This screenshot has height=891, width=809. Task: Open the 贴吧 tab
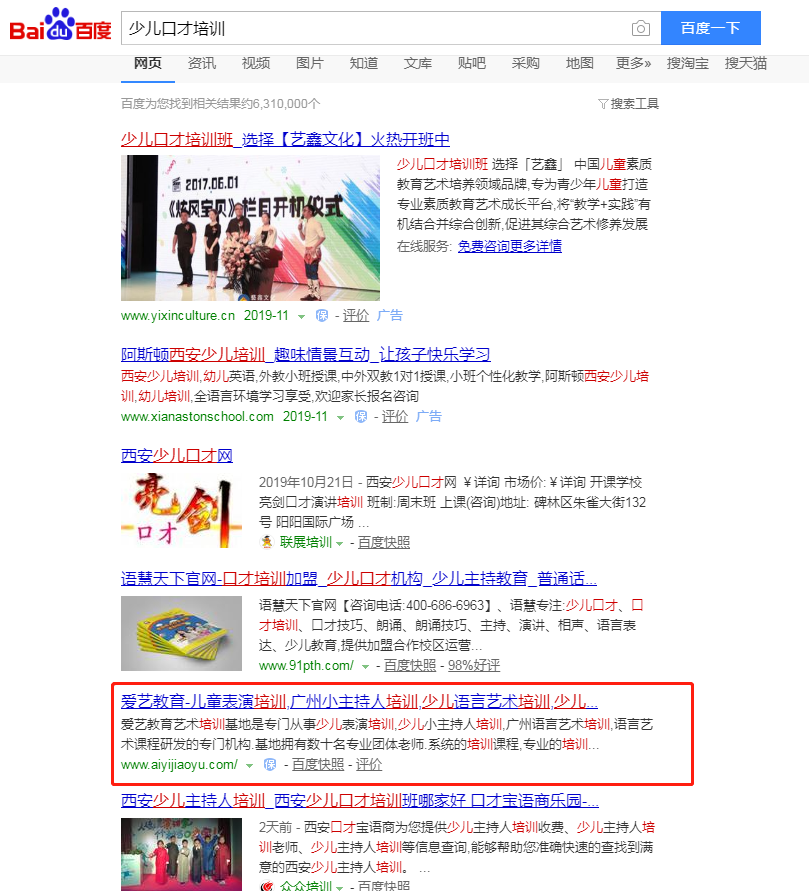click(472, 63)
